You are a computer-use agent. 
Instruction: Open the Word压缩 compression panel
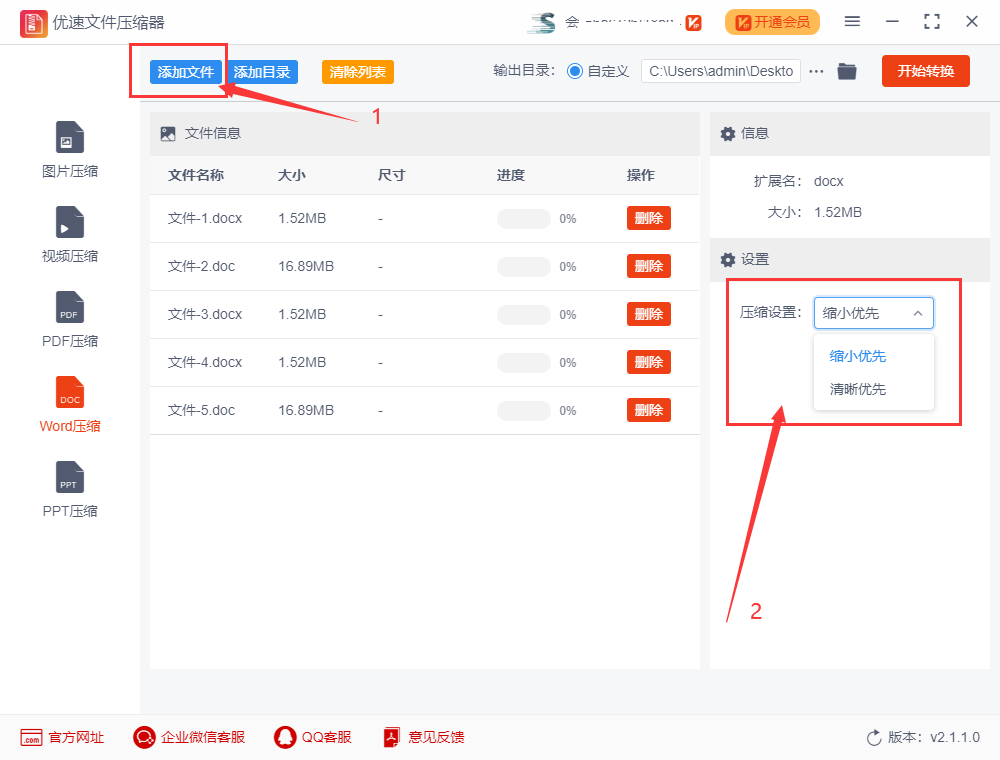point(69,403)
